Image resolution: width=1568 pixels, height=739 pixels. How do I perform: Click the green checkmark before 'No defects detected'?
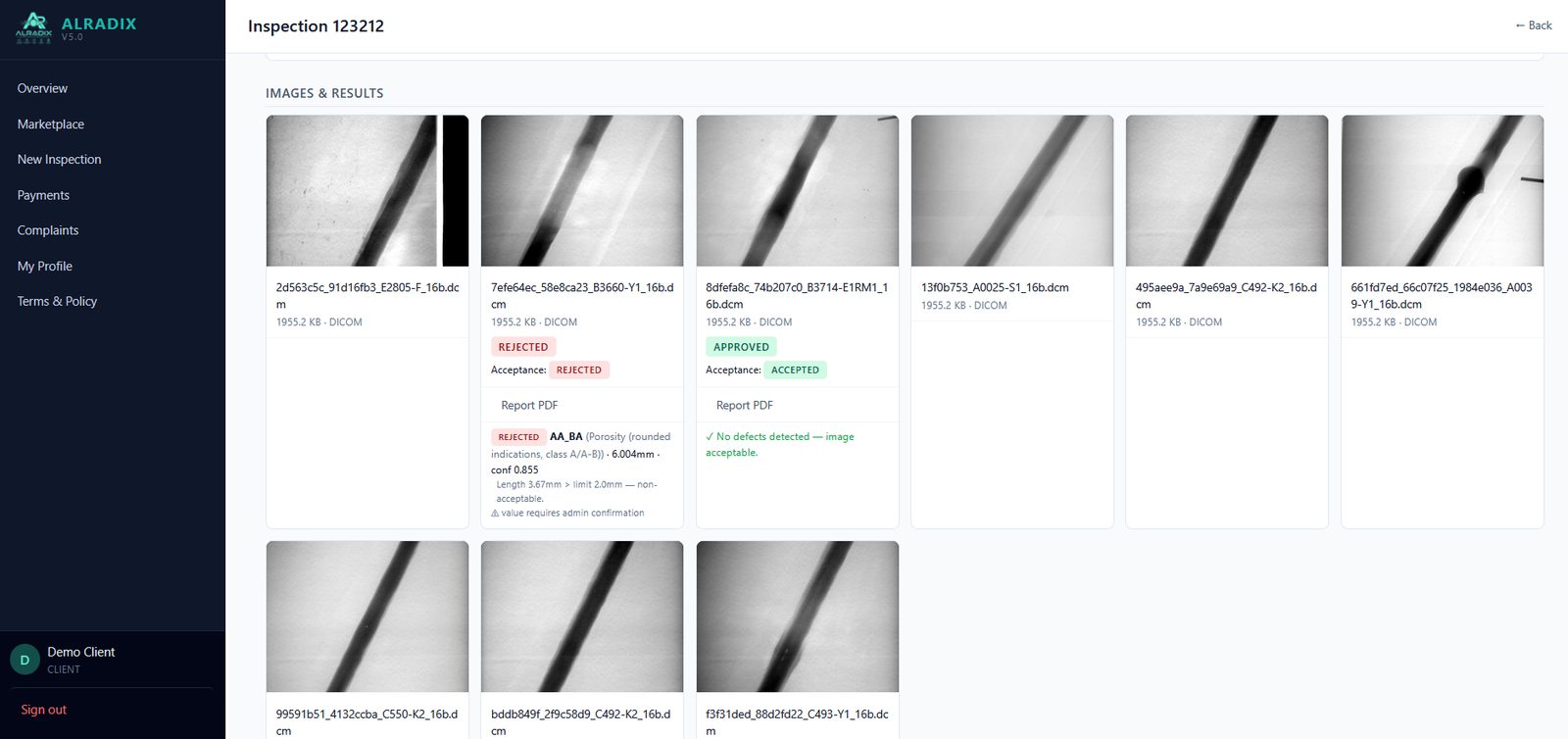tap(710, 437)
